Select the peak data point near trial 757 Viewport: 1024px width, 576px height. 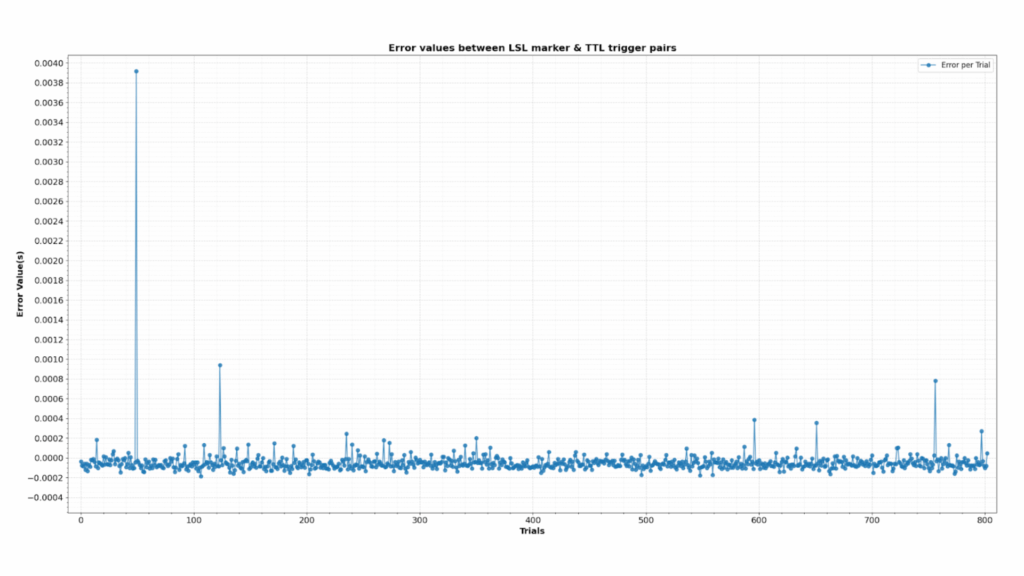(x=935, y=381)
